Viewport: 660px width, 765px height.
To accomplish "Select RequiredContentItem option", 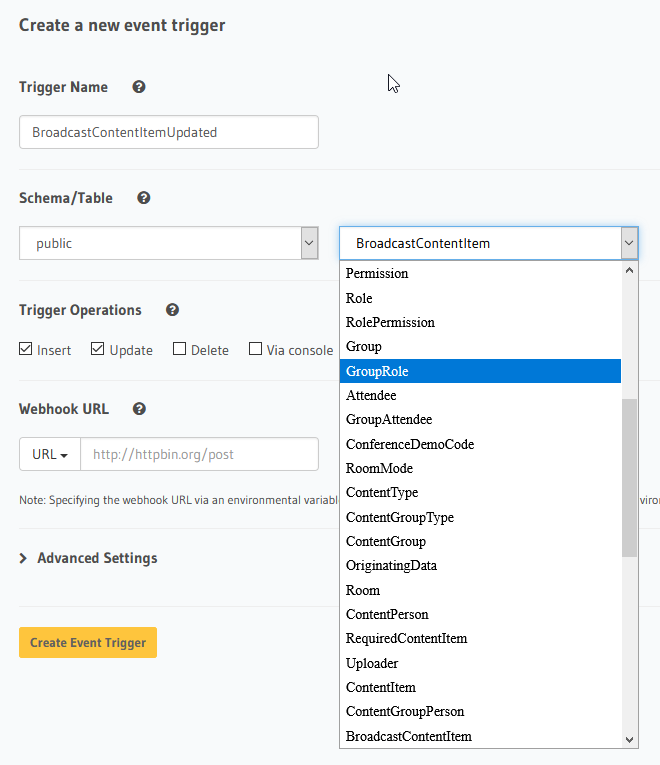I will (480, 639).
